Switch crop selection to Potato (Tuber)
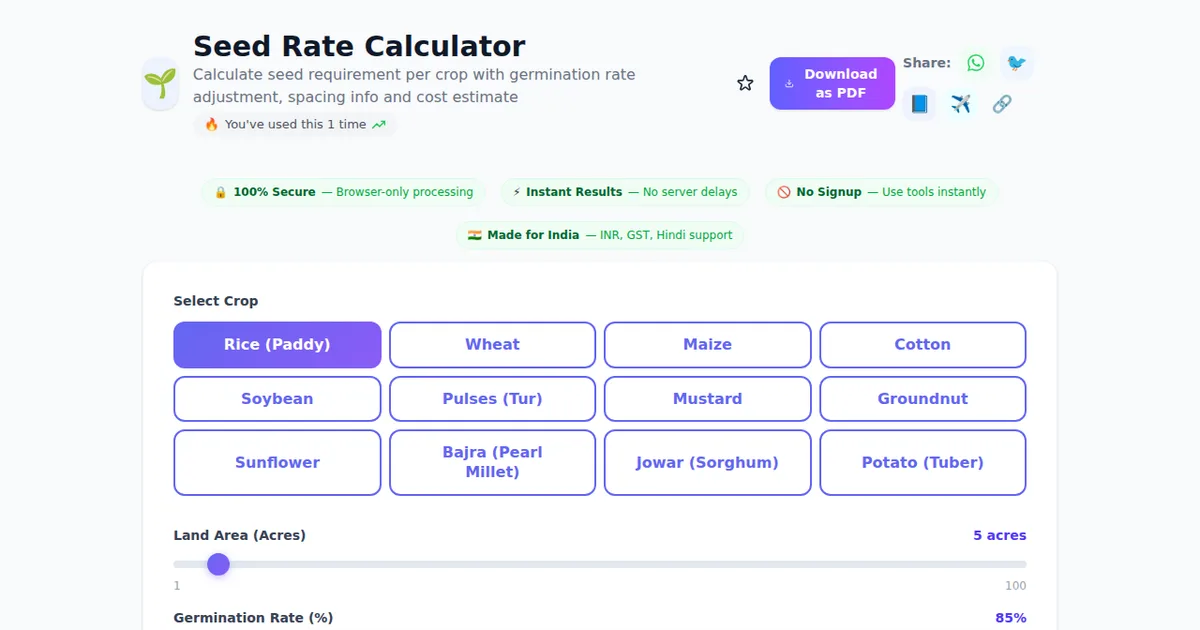Image resolution: width=1200 pixels, height=630 pixels. (922, 462)
